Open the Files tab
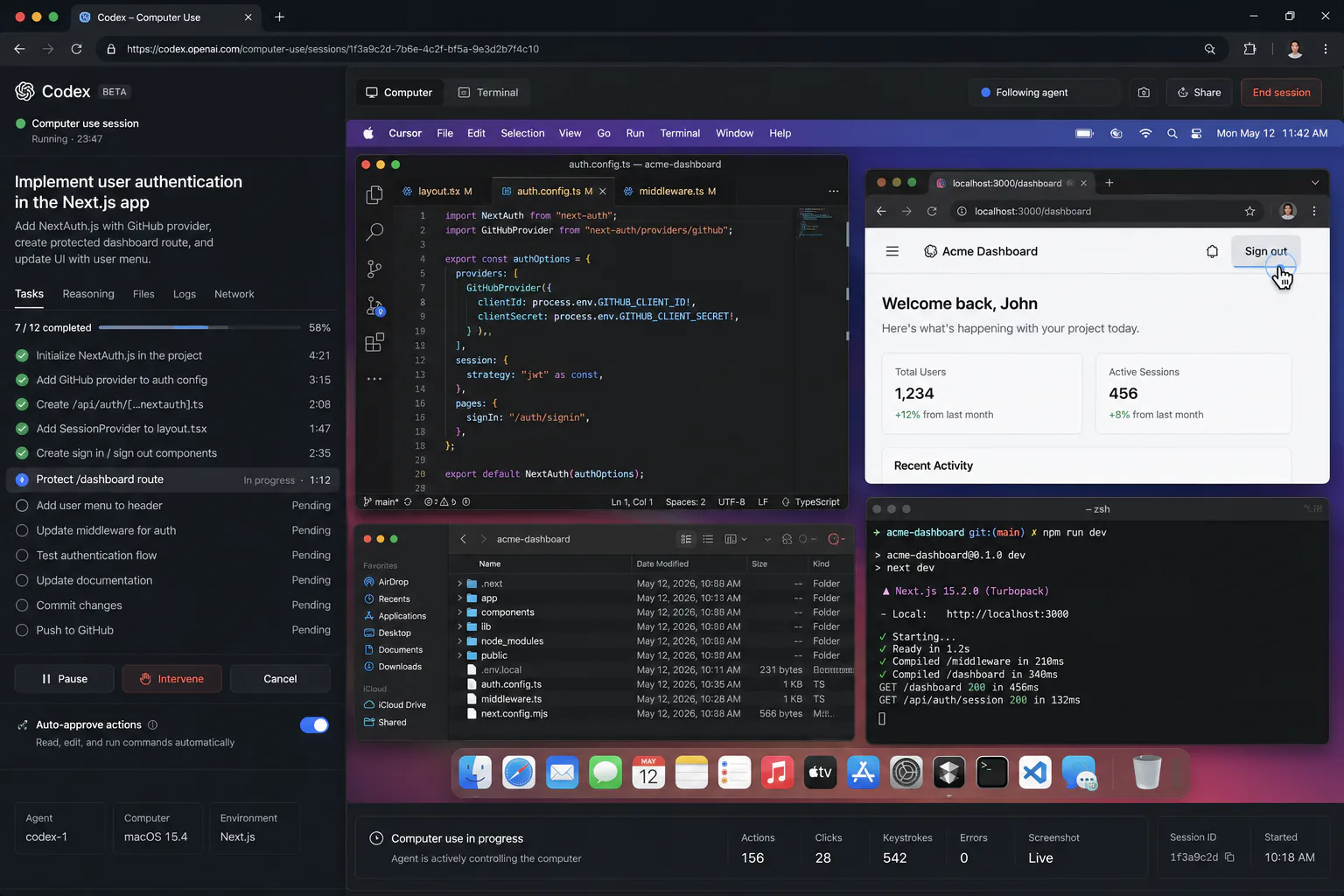Image resolution: width=1344 pixels, height=896 pixels. [x=143, y=294]
